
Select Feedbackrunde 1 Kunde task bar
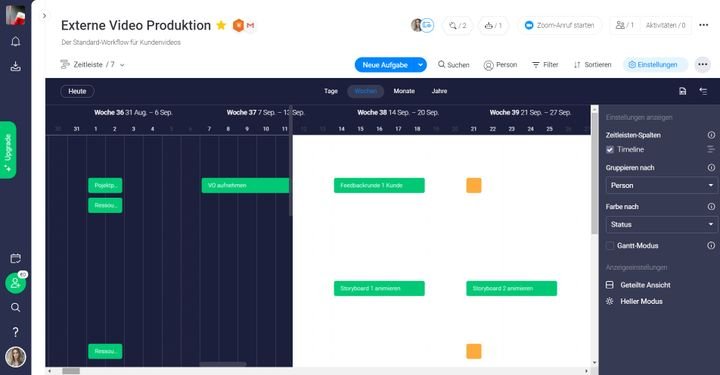tap(379, 185)
